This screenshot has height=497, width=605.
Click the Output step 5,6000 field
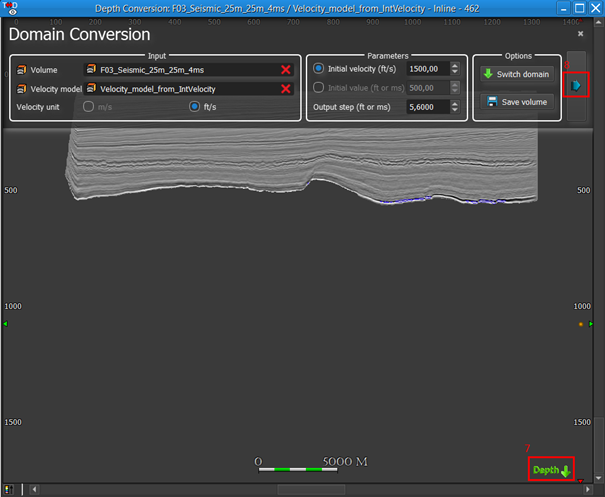(x=428, y=107)
